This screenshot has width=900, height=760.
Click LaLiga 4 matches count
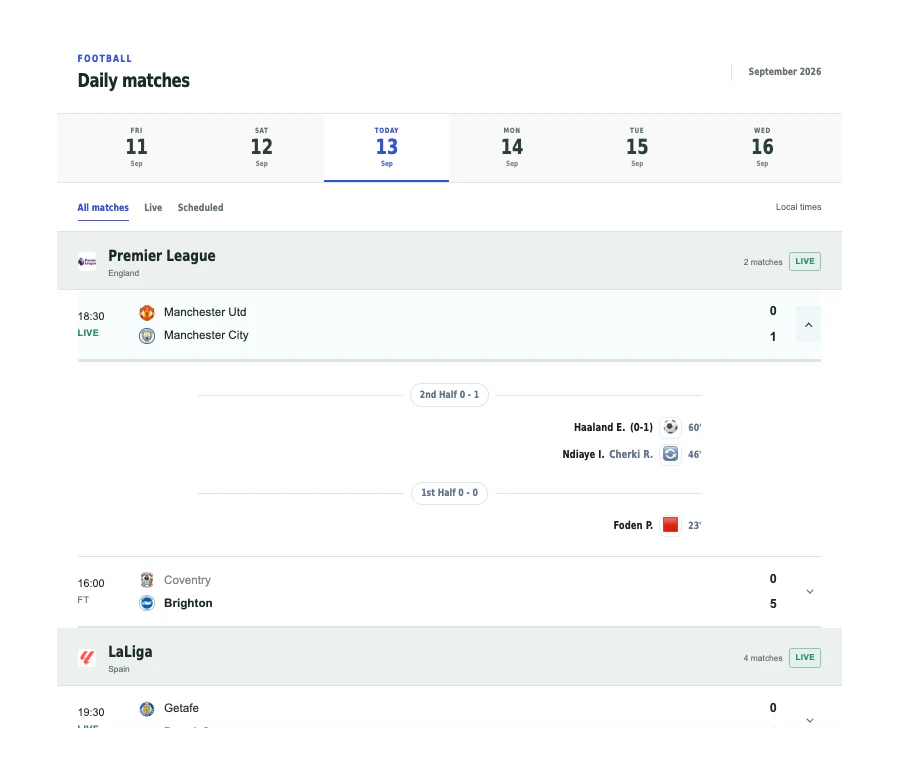point(763,658)
